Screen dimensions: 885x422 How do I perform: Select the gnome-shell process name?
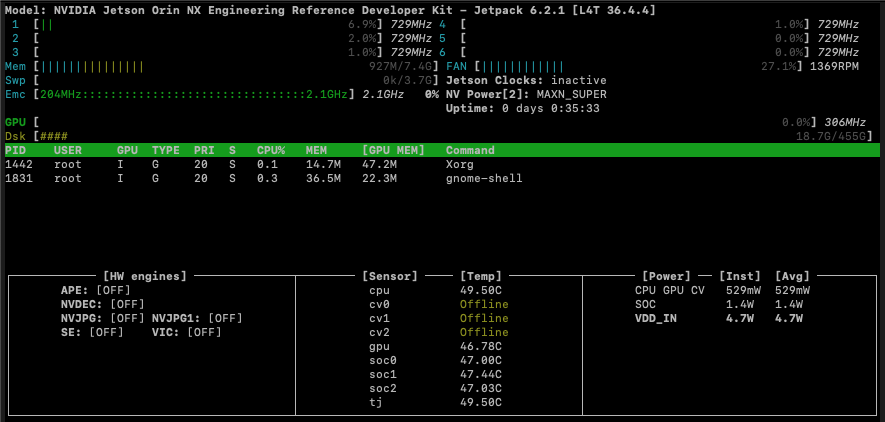pyautogui.click(x=484, y=178)
